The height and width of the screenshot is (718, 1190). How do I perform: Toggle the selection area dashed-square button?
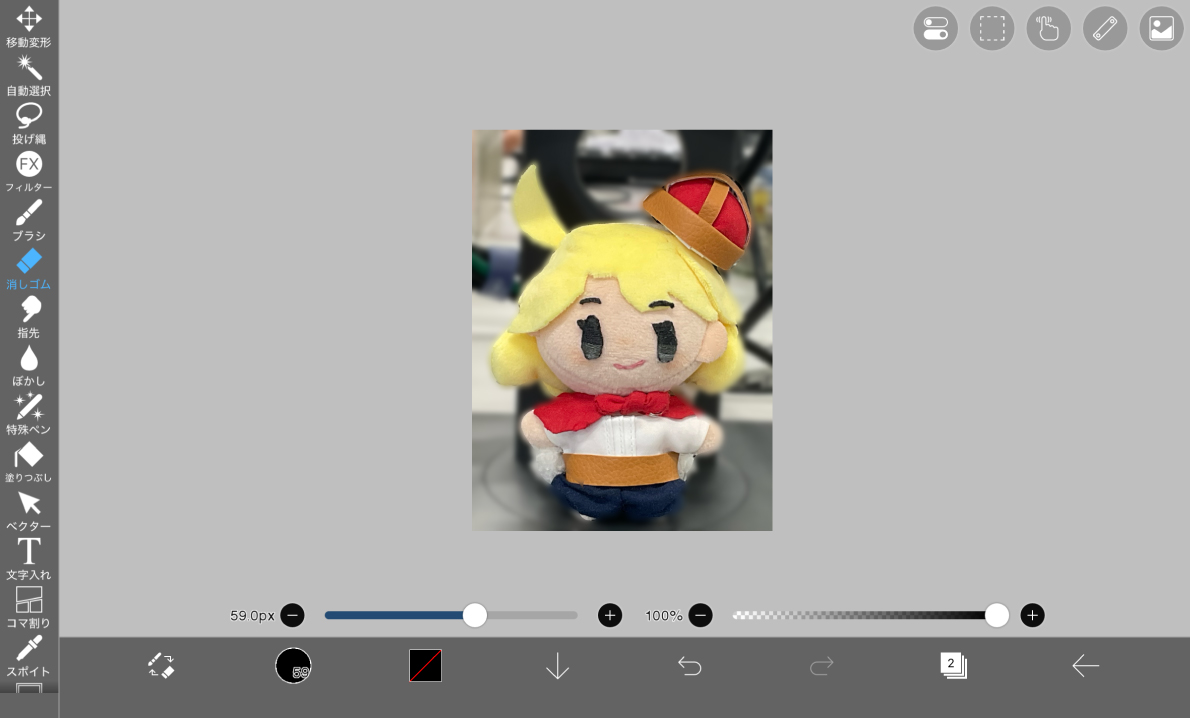coord(992,29)
